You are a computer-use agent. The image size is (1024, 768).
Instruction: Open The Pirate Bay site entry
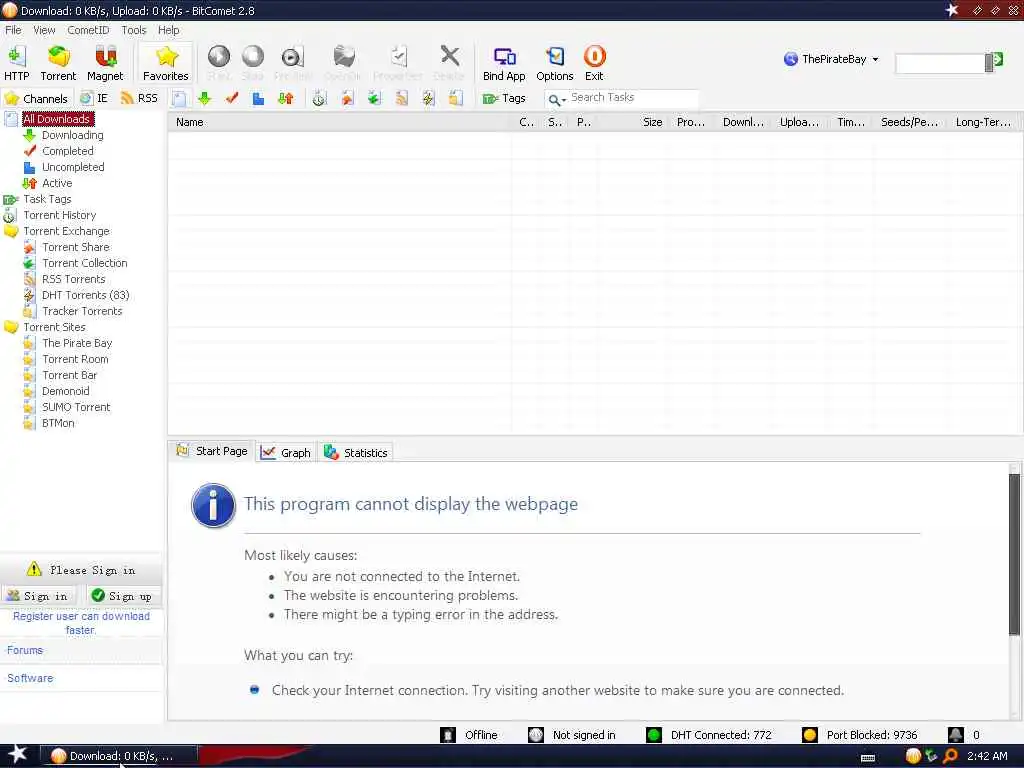pos(77,343)
